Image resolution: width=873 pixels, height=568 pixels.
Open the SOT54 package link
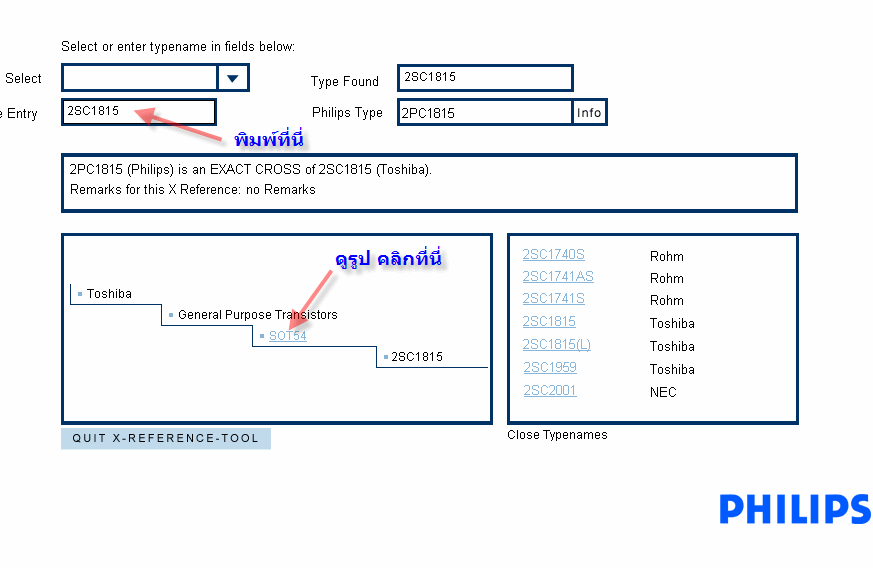(287, 336)
